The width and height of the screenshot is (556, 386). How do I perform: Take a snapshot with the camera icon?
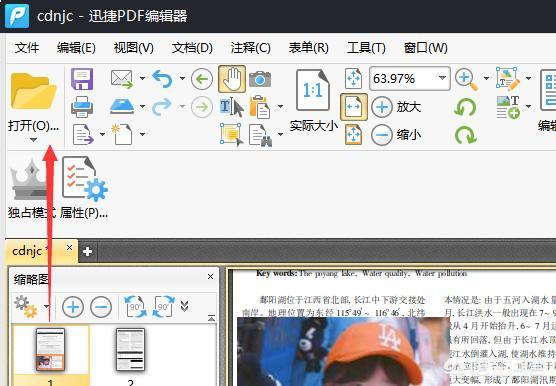(260, 79)
